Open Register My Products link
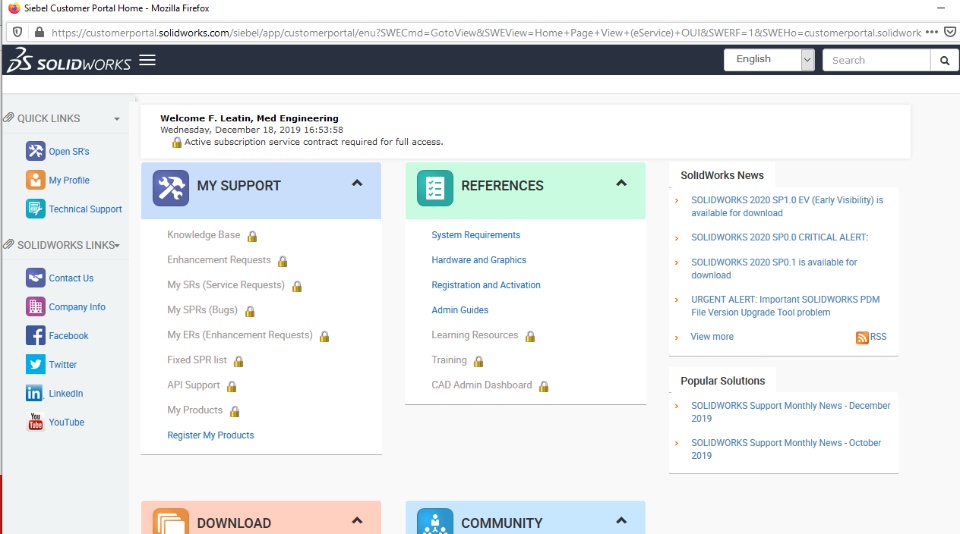The height and width of the screenshot is (534, 960). (211, 435)
